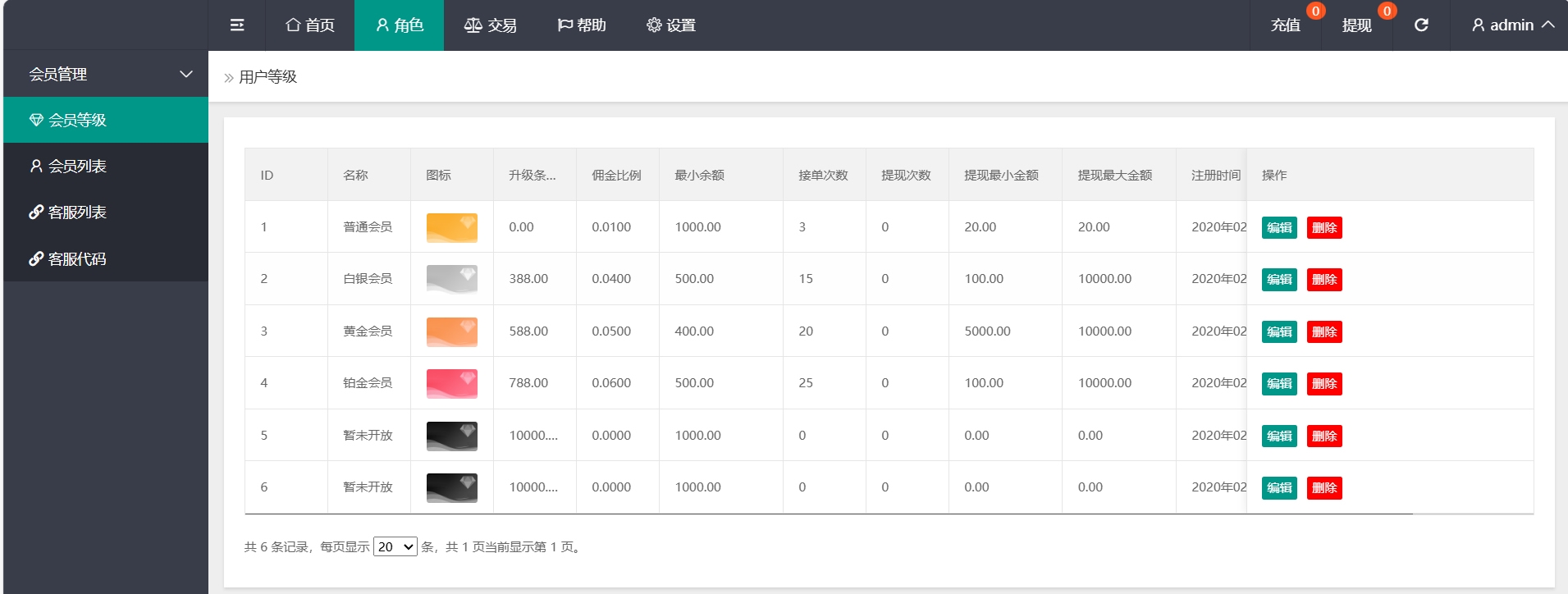The width and height of the screenshot is (1568, 594).
Task: Click the refresh icon in top bar
Action: point(1421,25)
